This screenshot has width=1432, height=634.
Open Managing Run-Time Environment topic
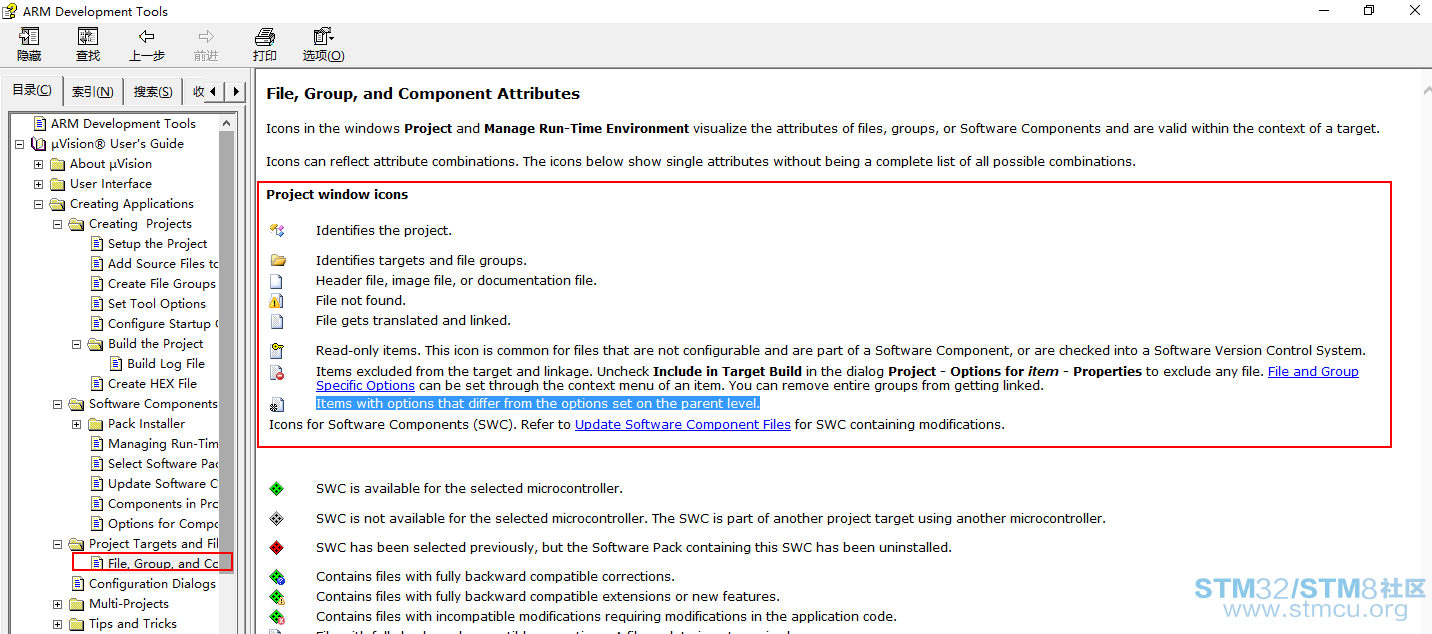point(162,444)
